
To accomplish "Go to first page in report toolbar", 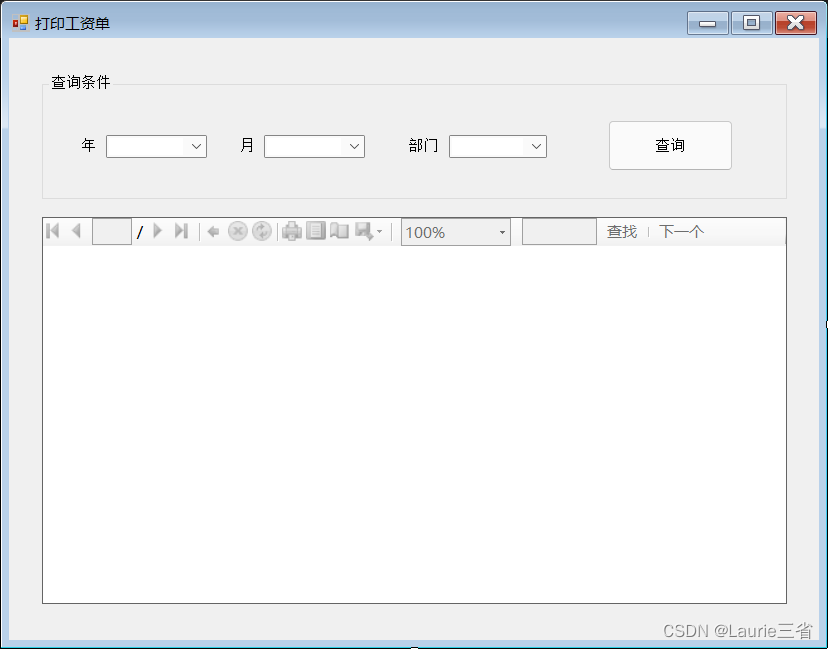I will [x=53, y=231].
